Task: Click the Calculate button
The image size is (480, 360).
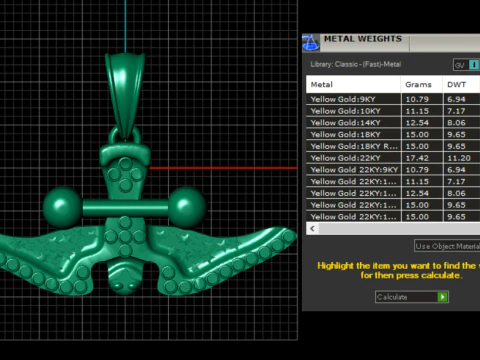Action: click(x=412, y=297)
